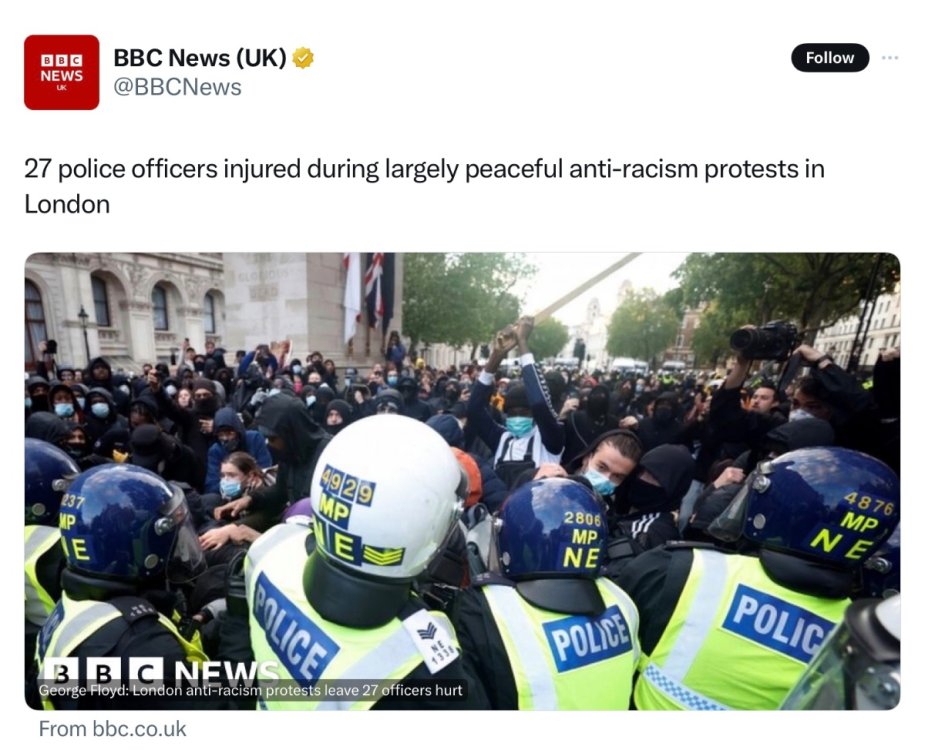Click the raised camera in the photo
Viewport: 925px width, 750px height.
(765, 341)
